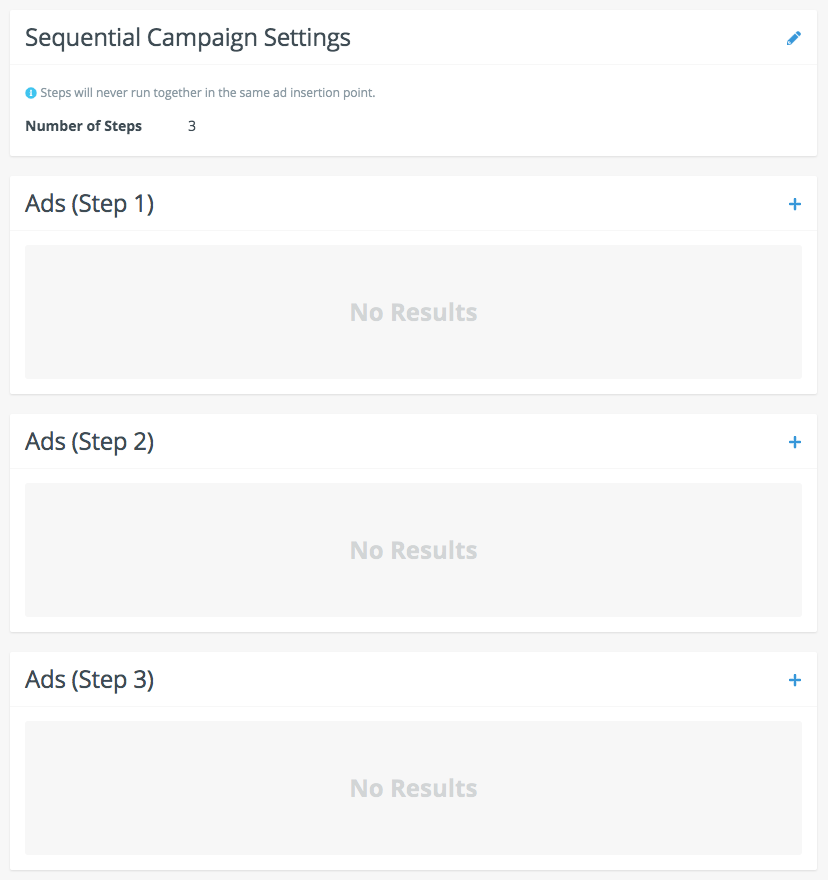828x880 pixels.
Task: Click the No Results placeholder under Step 1
Action: (x=413, y=312)
